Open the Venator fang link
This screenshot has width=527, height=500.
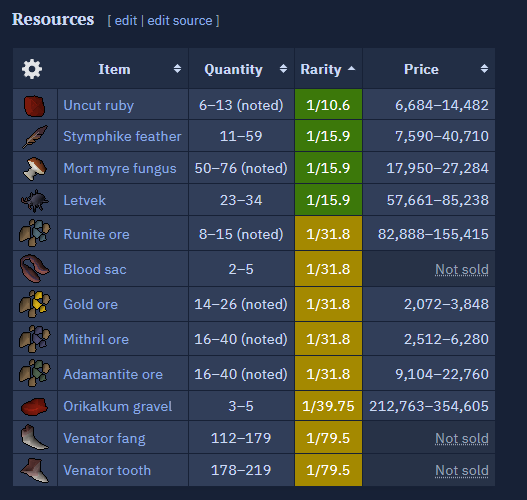104,439
